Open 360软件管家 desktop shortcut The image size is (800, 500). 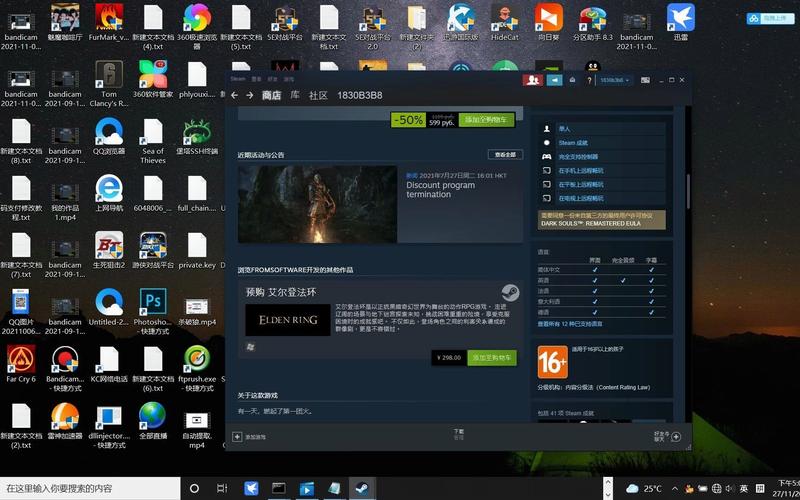[153, 80]
